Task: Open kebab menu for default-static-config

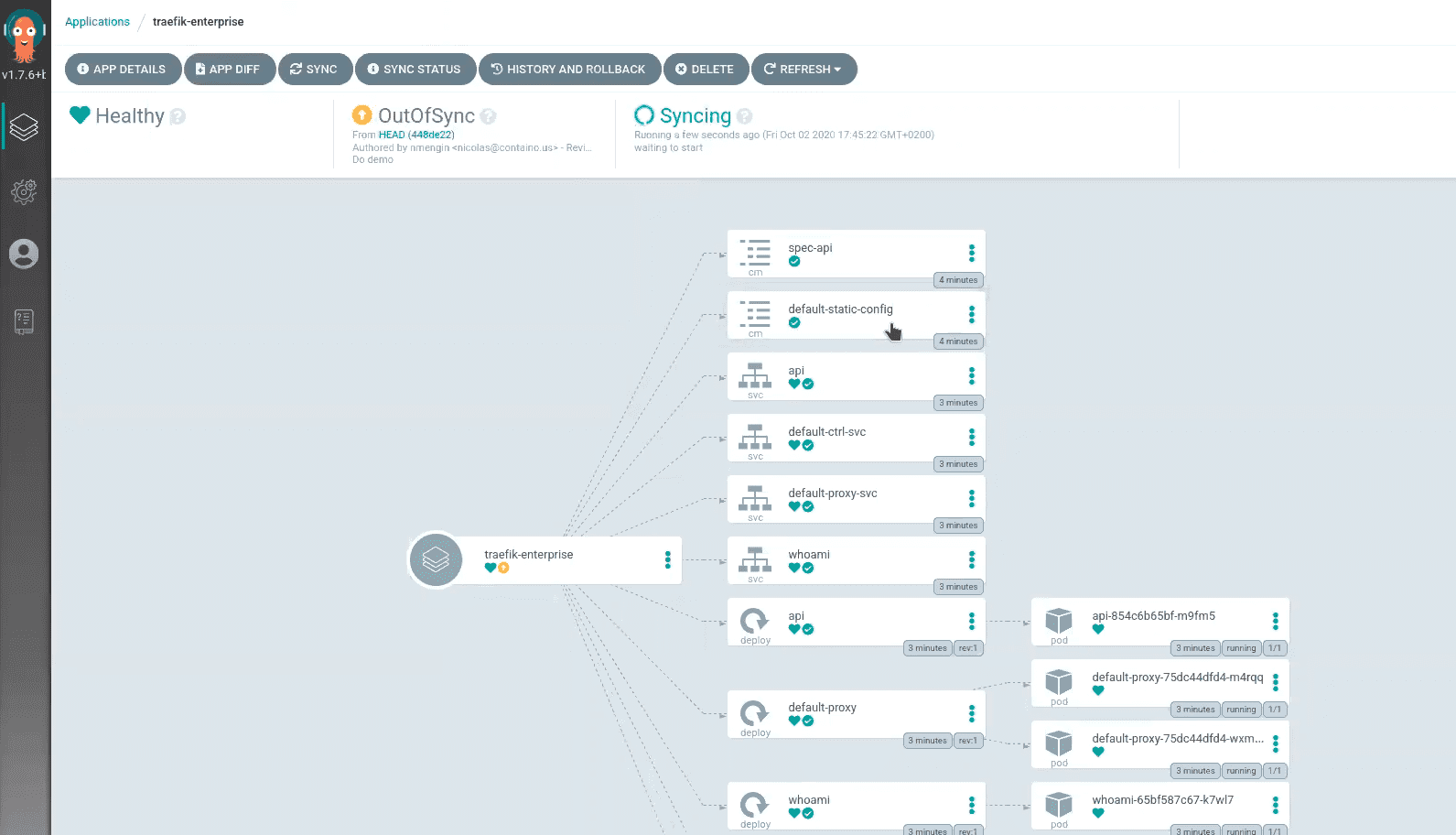Action: coord(972,314)
